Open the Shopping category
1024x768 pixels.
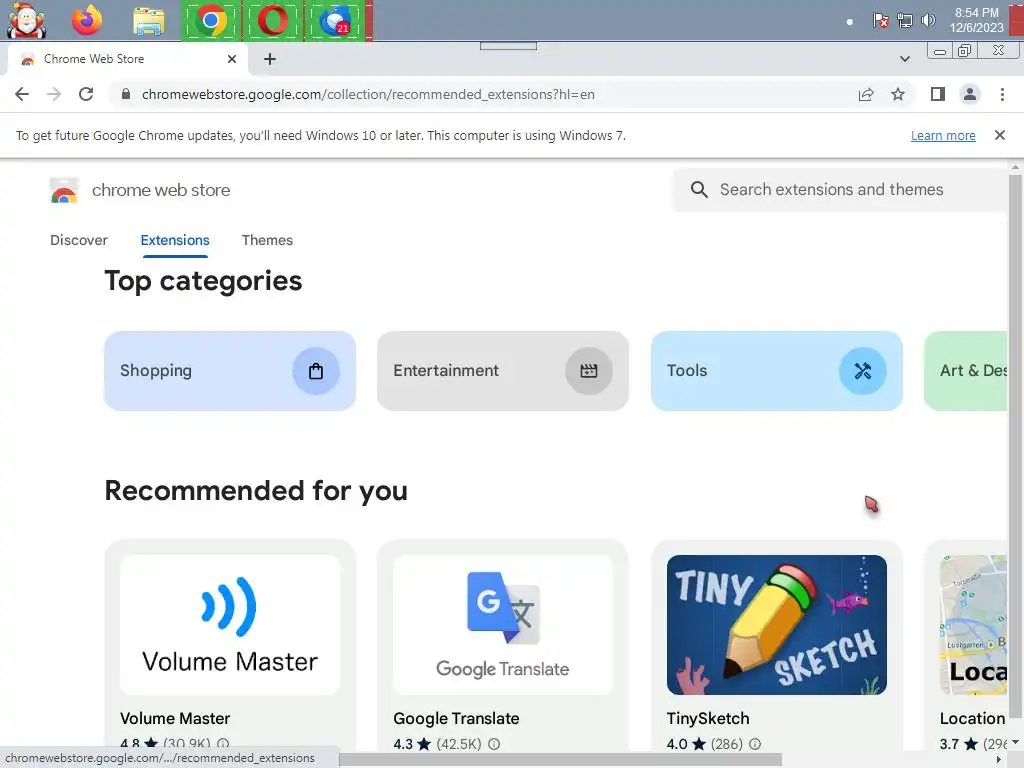[230, 371]
